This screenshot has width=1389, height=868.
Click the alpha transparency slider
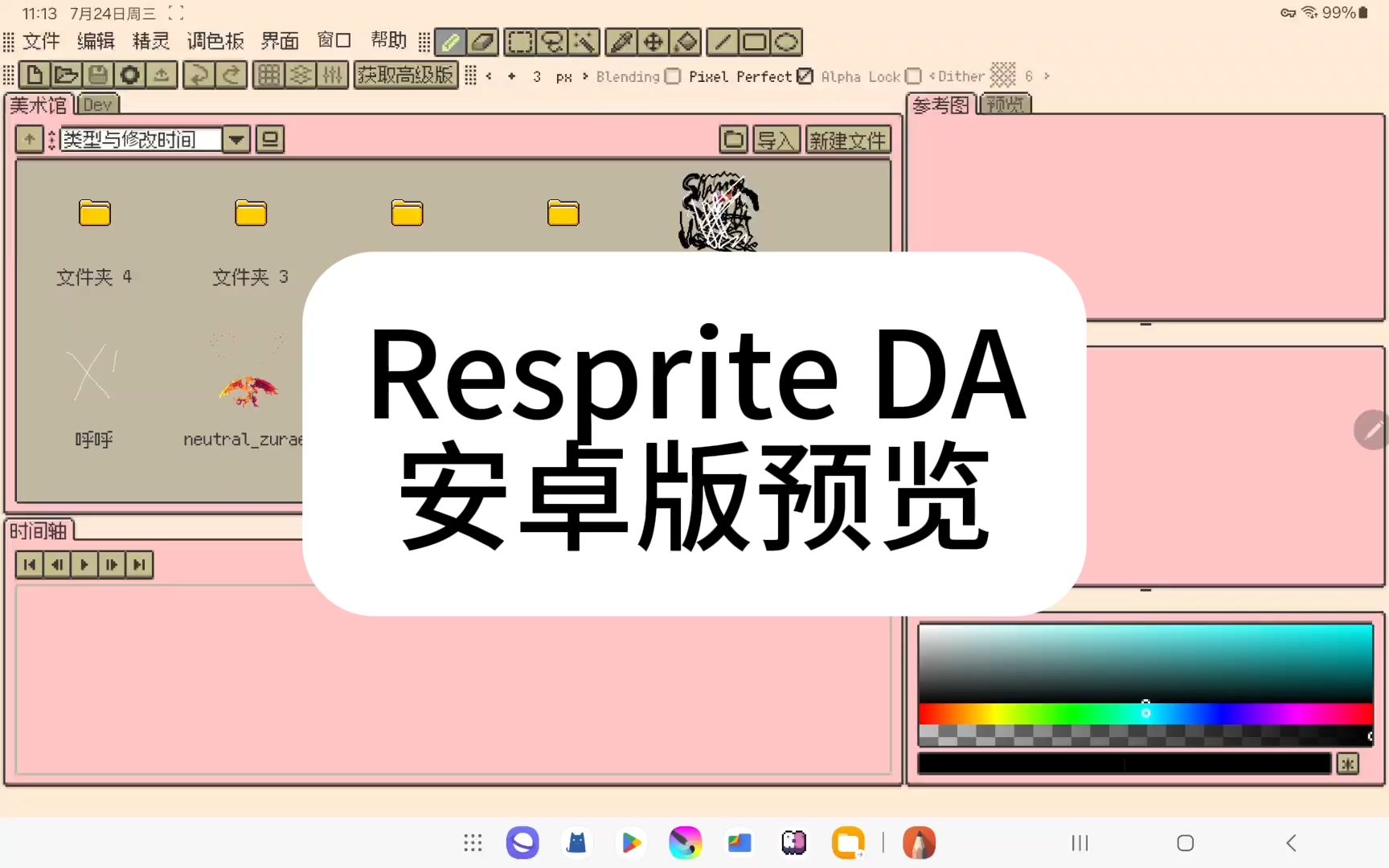point(1145,735)
